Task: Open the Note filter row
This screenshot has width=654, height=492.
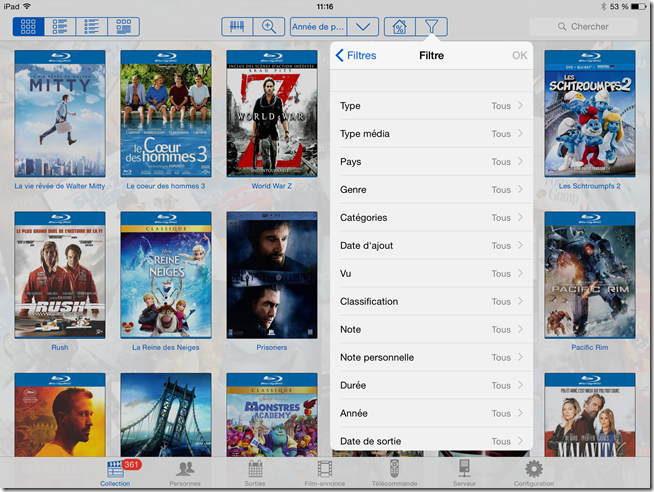Action: (x=431, y=329)
